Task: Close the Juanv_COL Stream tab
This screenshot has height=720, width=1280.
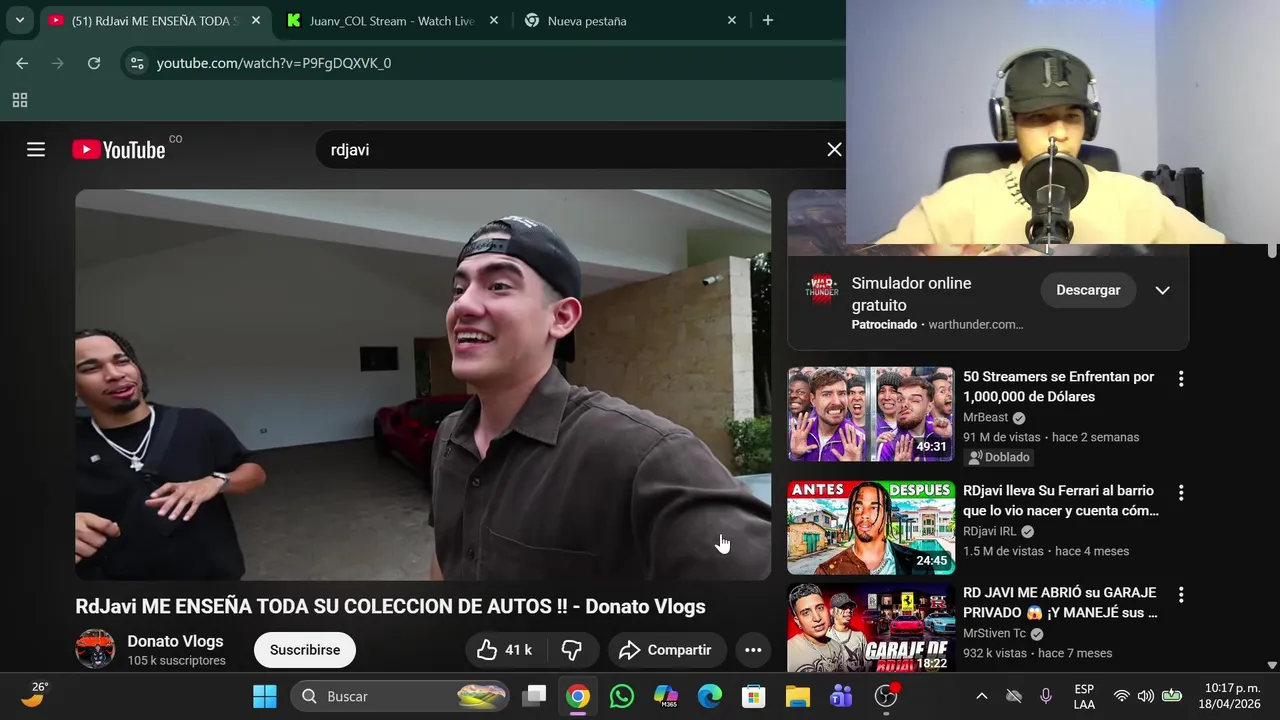Action: click(x=493, y=20)
